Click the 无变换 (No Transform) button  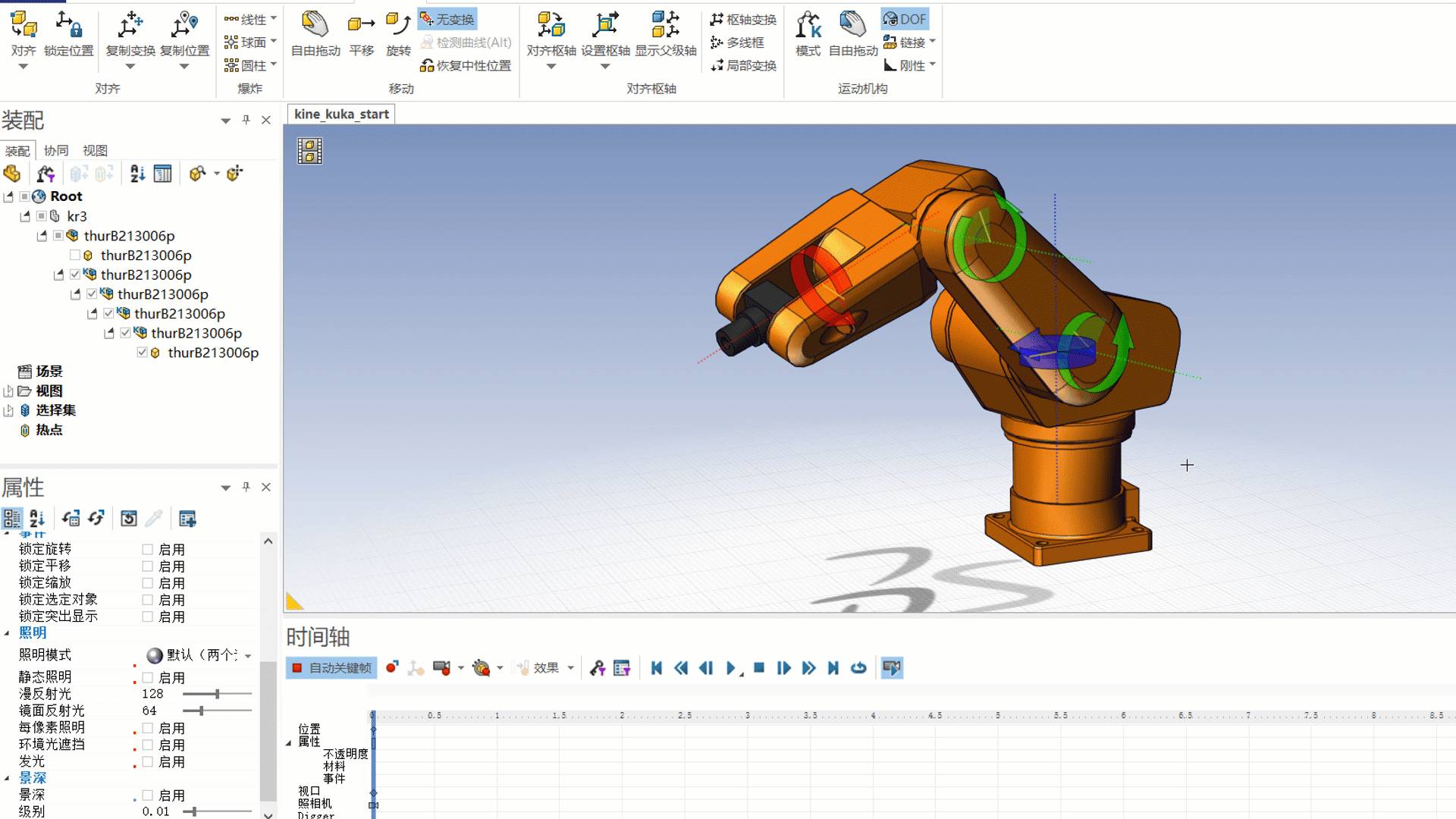click(x=450, y=18)
